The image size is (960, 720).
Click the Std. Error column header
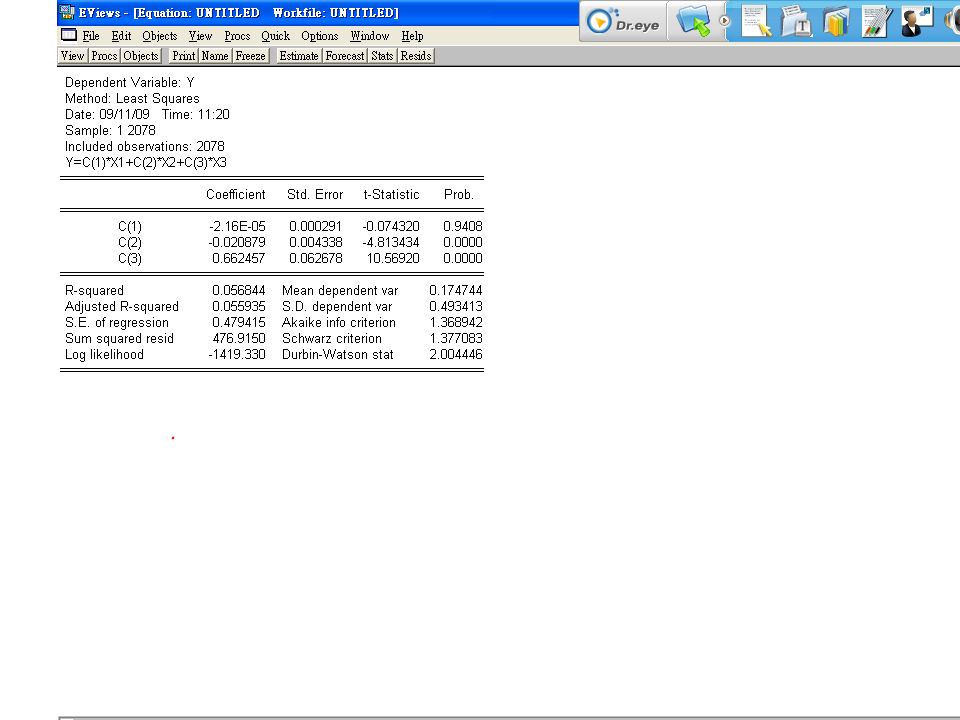pyautogui.click(x=315, y=195)
